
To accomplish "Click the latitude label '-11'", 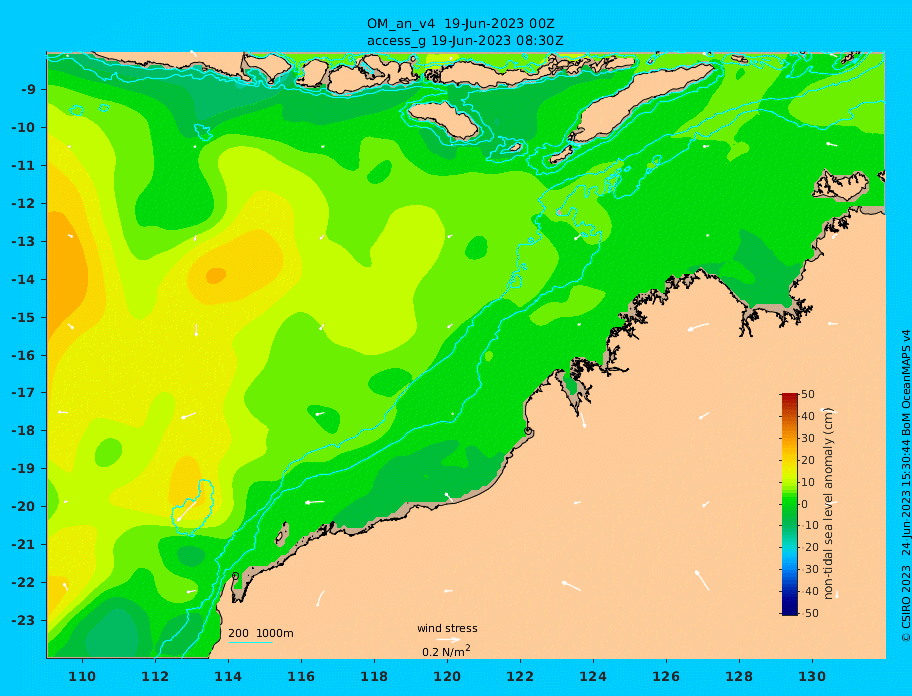I will [24, 165].
